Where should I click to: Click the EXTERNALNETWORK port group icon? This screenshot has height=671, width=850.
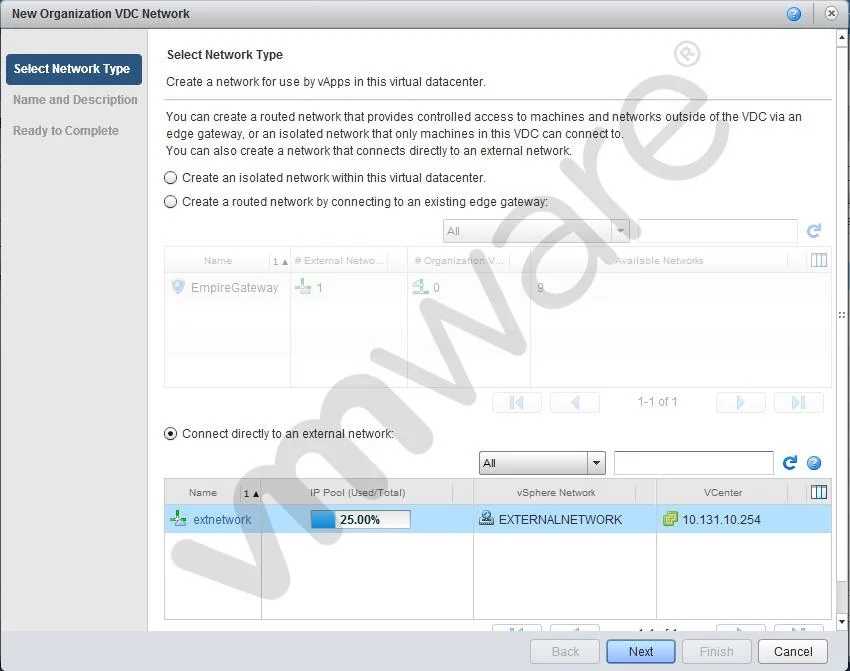pyautogui.click(x=486, y=518)
